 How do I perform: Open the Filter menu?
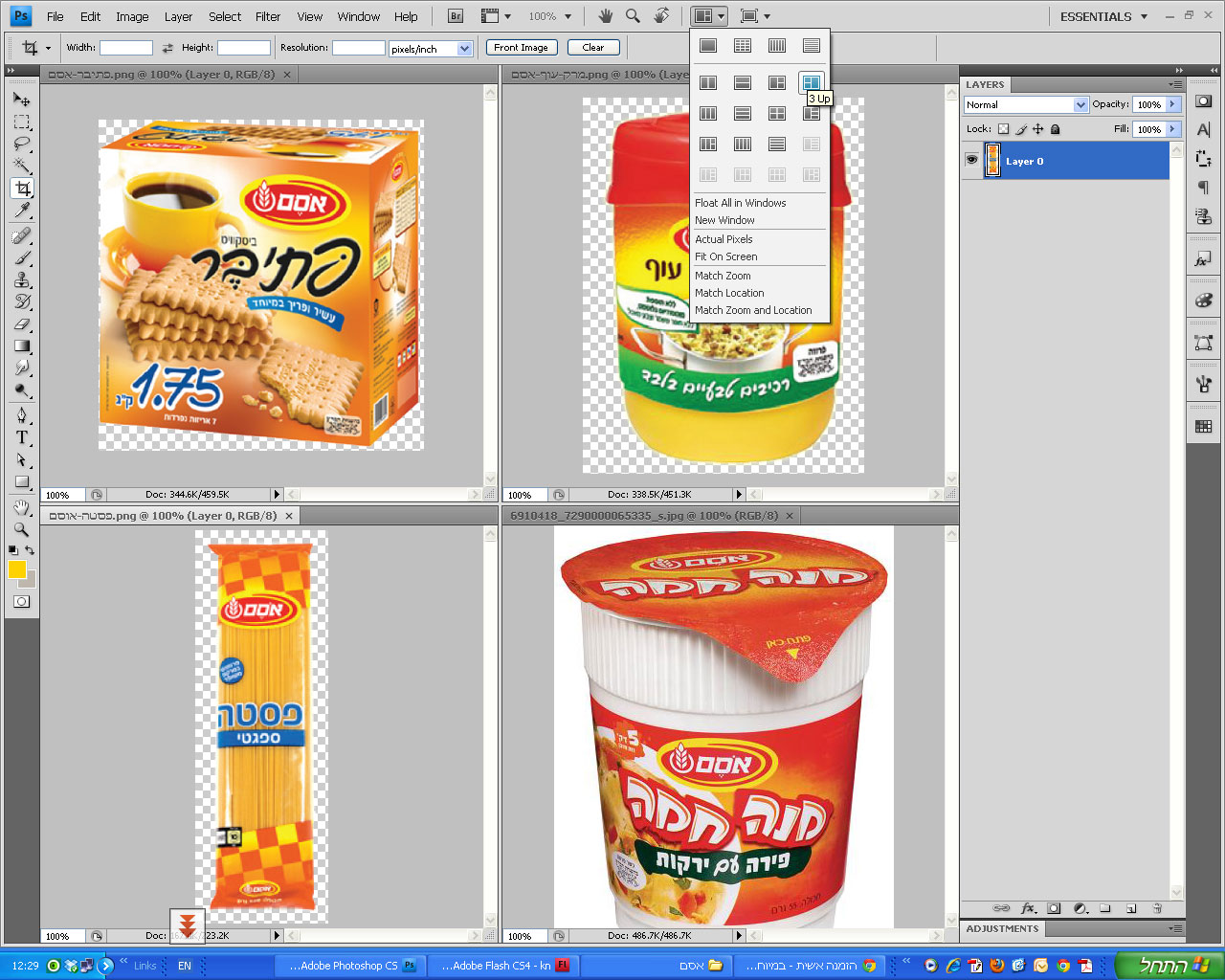(x=268, y=16)
